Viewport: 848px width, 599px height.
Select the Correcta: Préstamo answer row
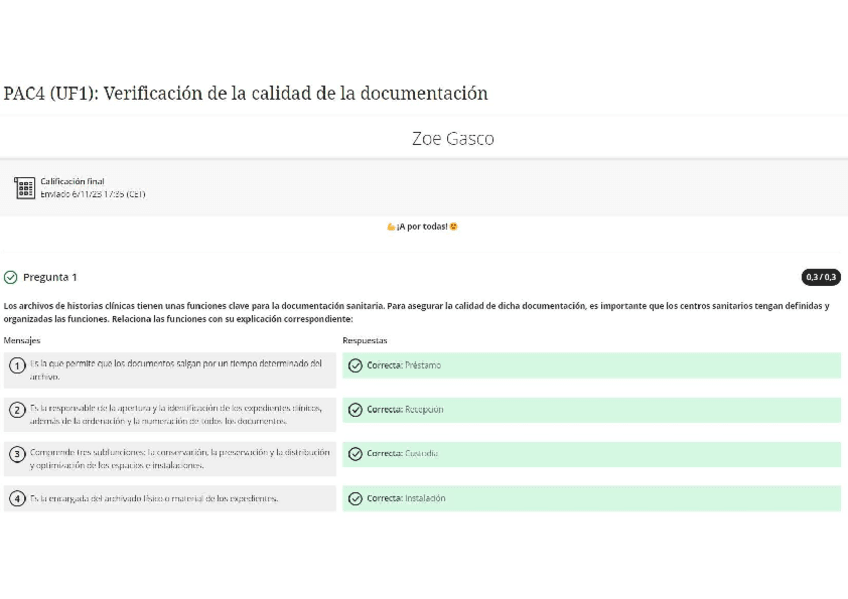[592, 365]
